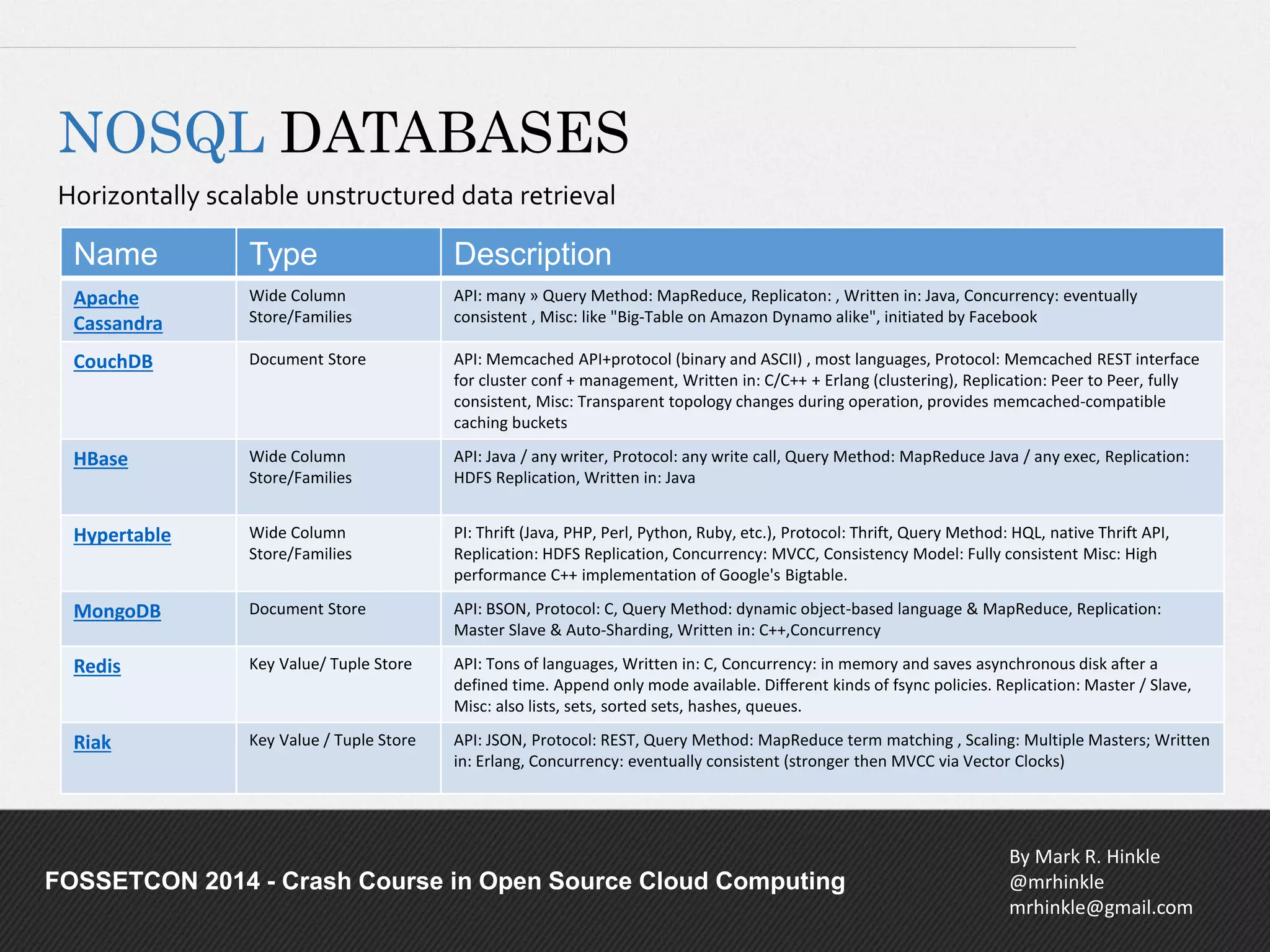Follow the Riak hyperlink
Viewport: 1270px width, 952px height.
[92, 743]
